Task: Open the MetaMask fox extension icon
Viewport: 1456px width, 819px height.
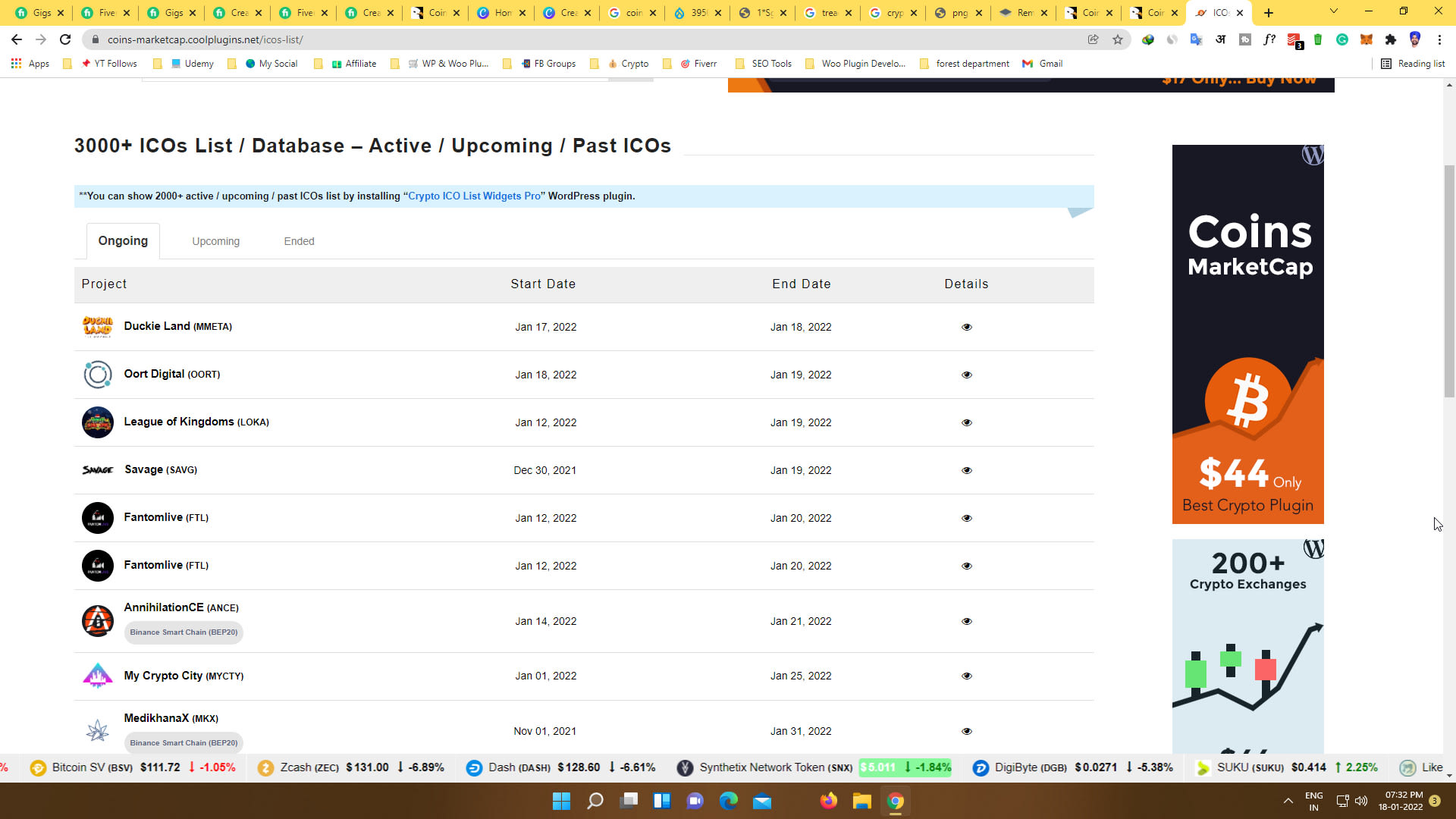Action: 1366,39
